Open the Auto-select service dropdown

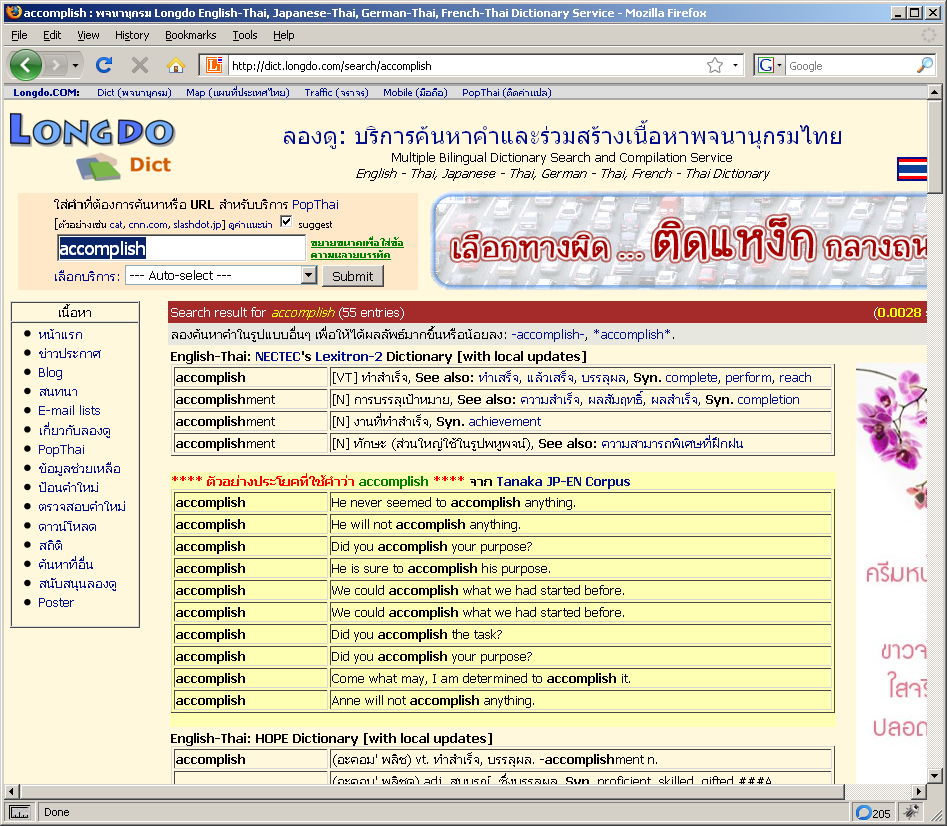click(x=220, y=275)
